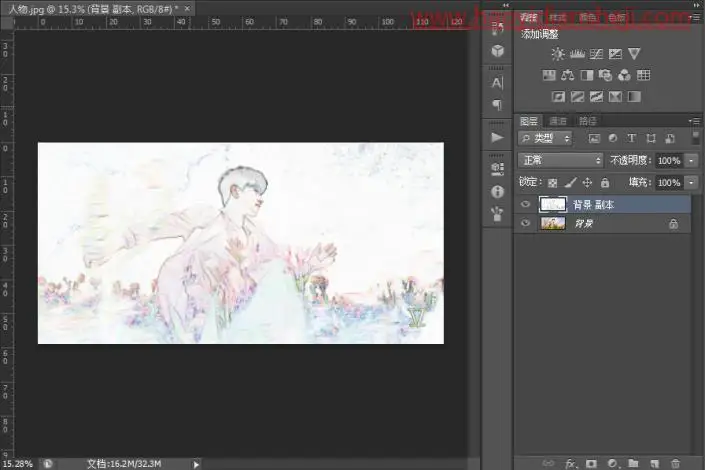Add a Photo Filter adjustment layer
Viewport: 705px width, 470px height.
click(606, 75)
